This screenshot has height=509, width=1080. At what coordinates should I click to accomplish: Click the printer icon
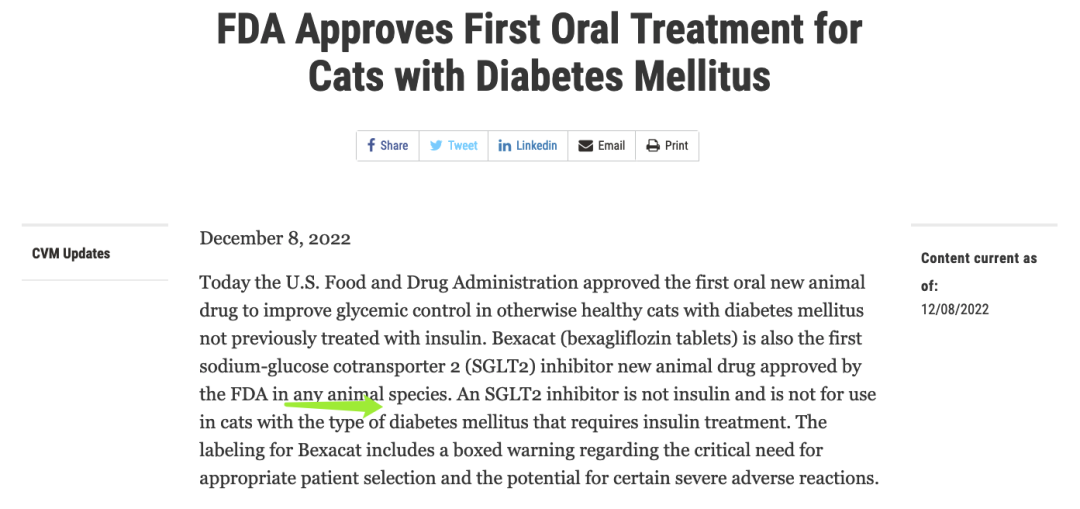click(x=653, y=146)
